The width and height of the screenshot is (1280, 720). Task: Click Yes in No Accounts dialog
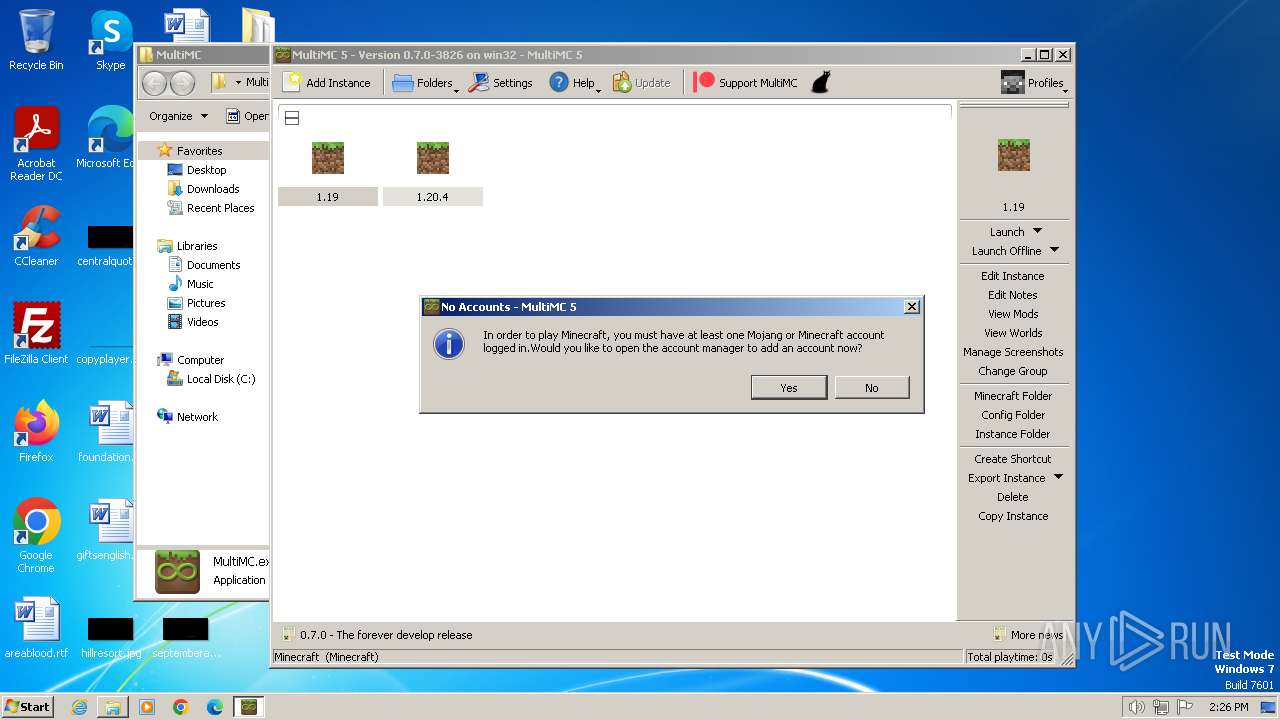click(x=789, y=387)
